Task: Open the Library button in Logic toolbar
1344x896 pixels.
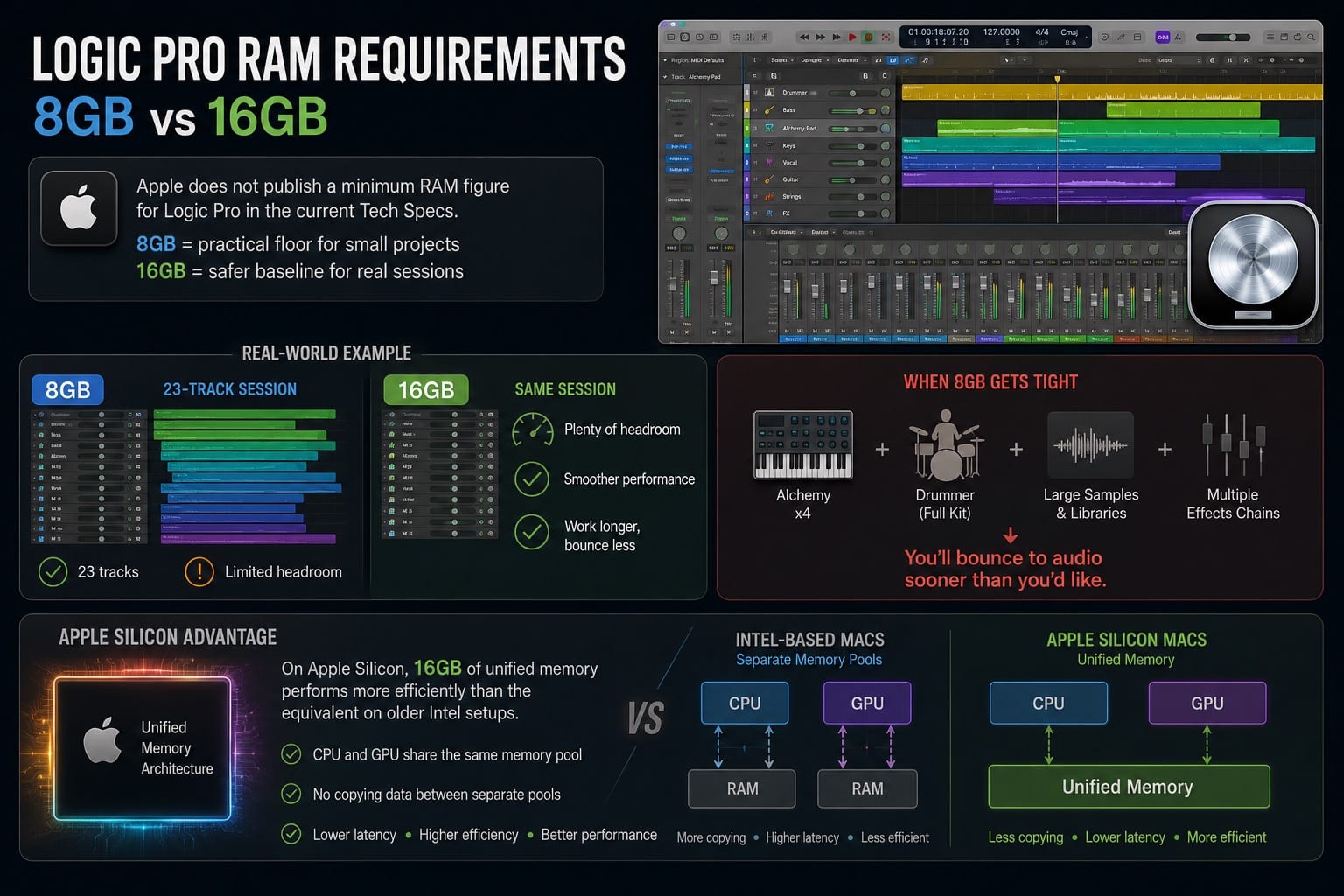Action: [x=671, y=37]
